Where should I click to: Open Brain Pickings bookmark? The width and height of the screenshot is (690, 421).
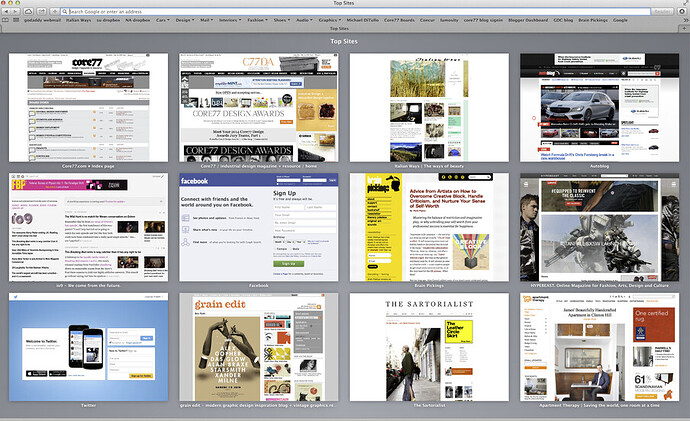point(593,20)
